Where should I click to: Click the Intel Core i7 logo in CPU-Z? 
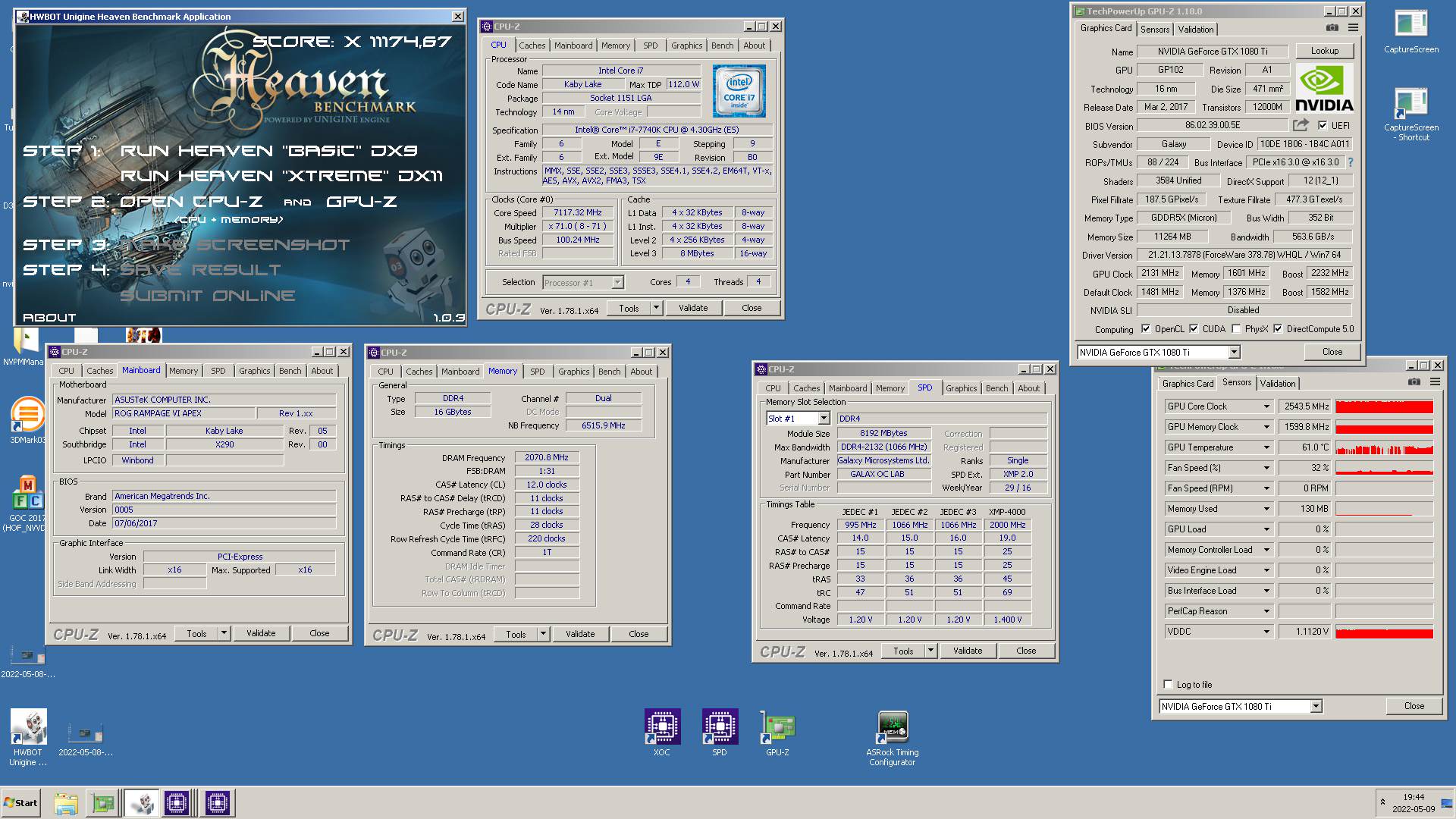coord(739,90)
